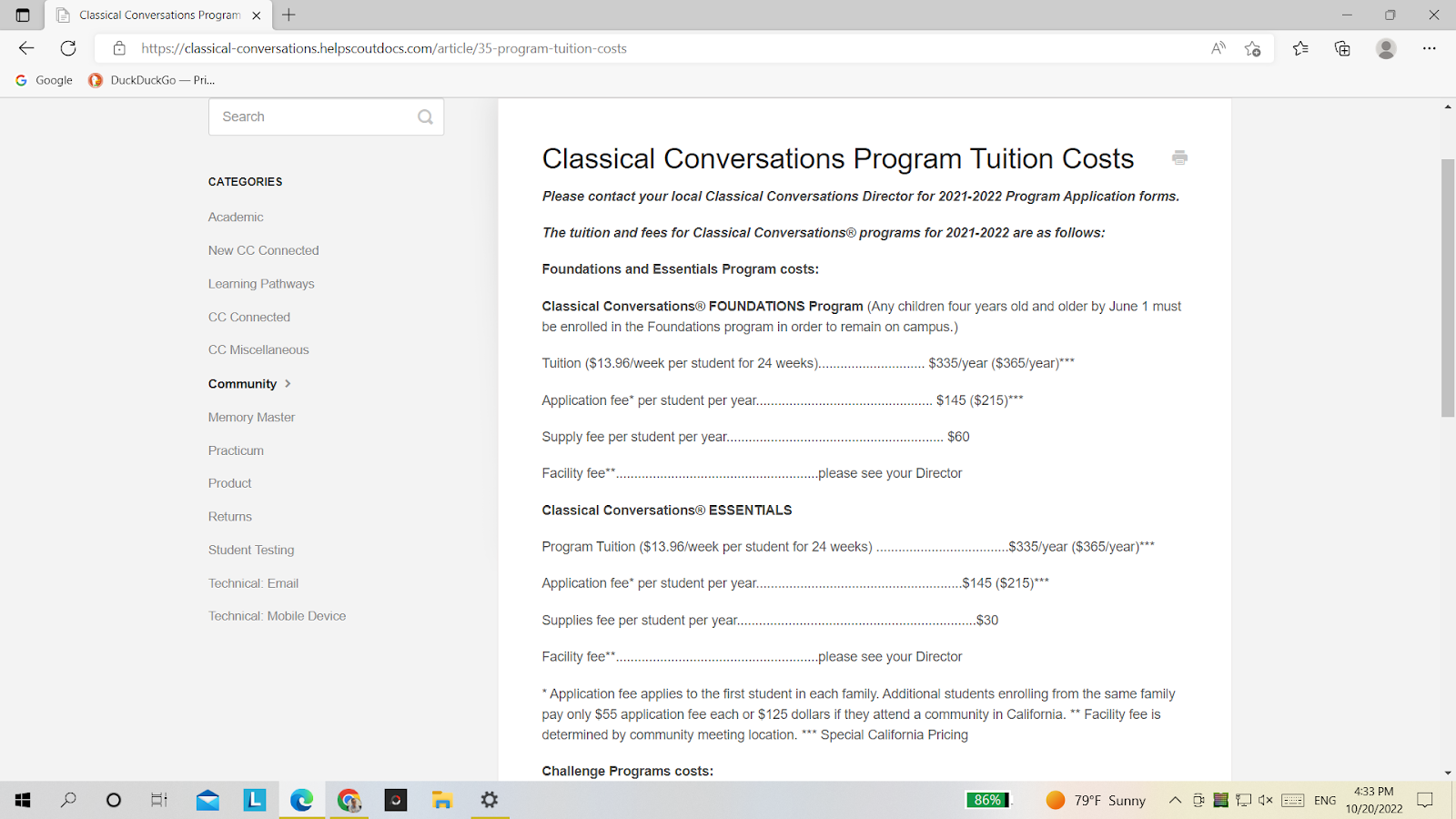Show hidden system tray icons
The height and width of the screenshot is (819, 1456).
[x=1175, y=800]
